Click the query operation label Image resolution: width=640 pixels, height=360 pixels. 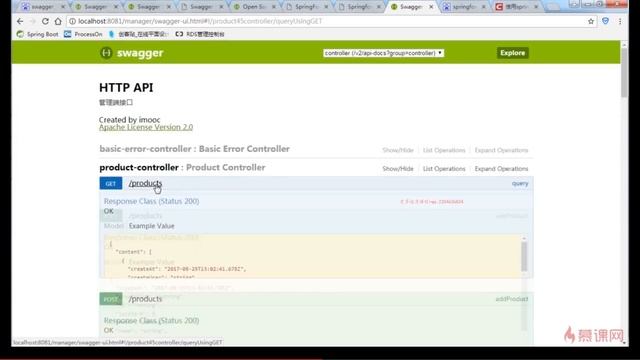[520, 183]
